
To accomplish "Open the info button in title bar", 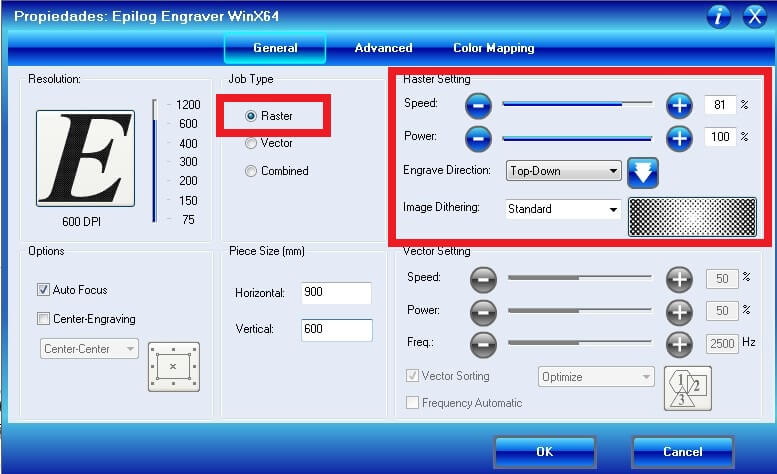I will (718, 16).
